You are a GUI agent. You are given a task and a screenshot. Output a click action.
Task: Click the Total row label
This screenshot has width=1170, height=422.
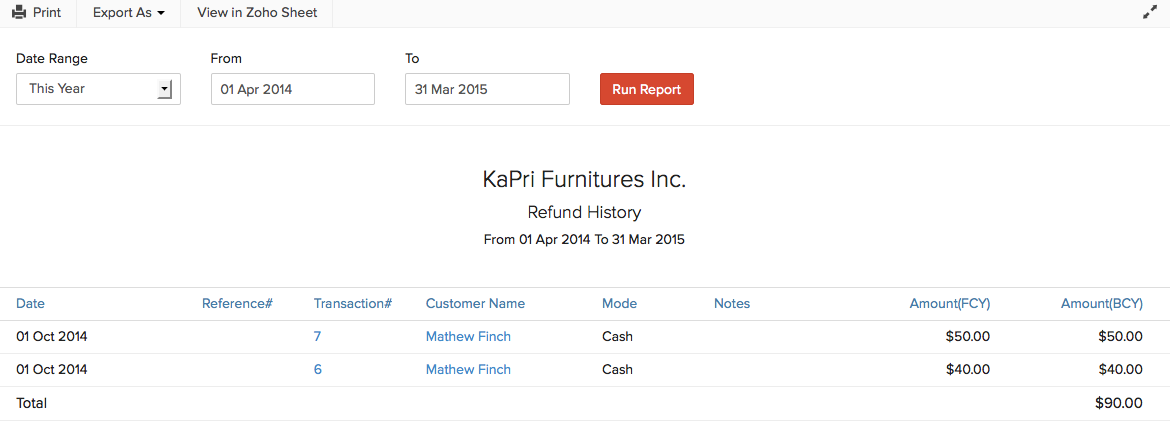[31, 403]
